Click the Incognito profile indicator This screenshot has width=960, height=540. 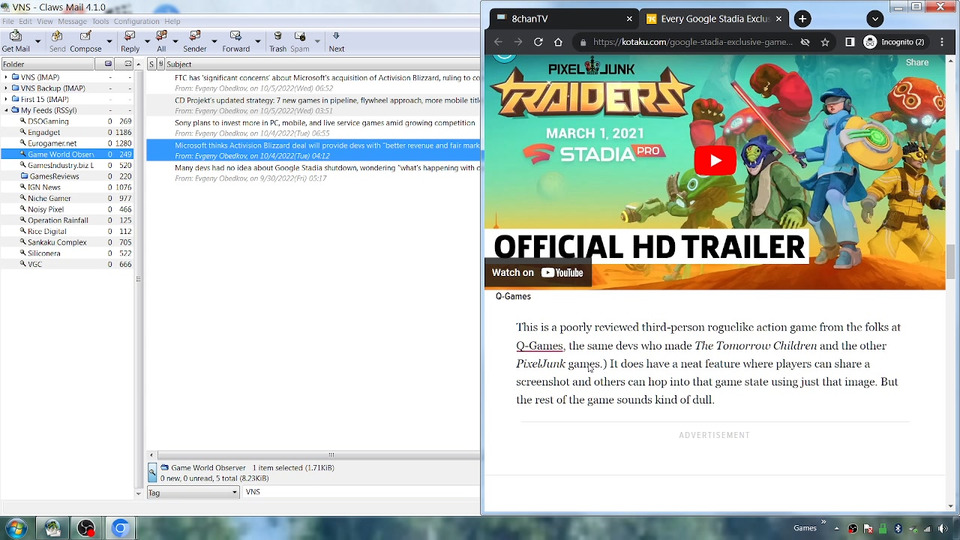point(894,42)
